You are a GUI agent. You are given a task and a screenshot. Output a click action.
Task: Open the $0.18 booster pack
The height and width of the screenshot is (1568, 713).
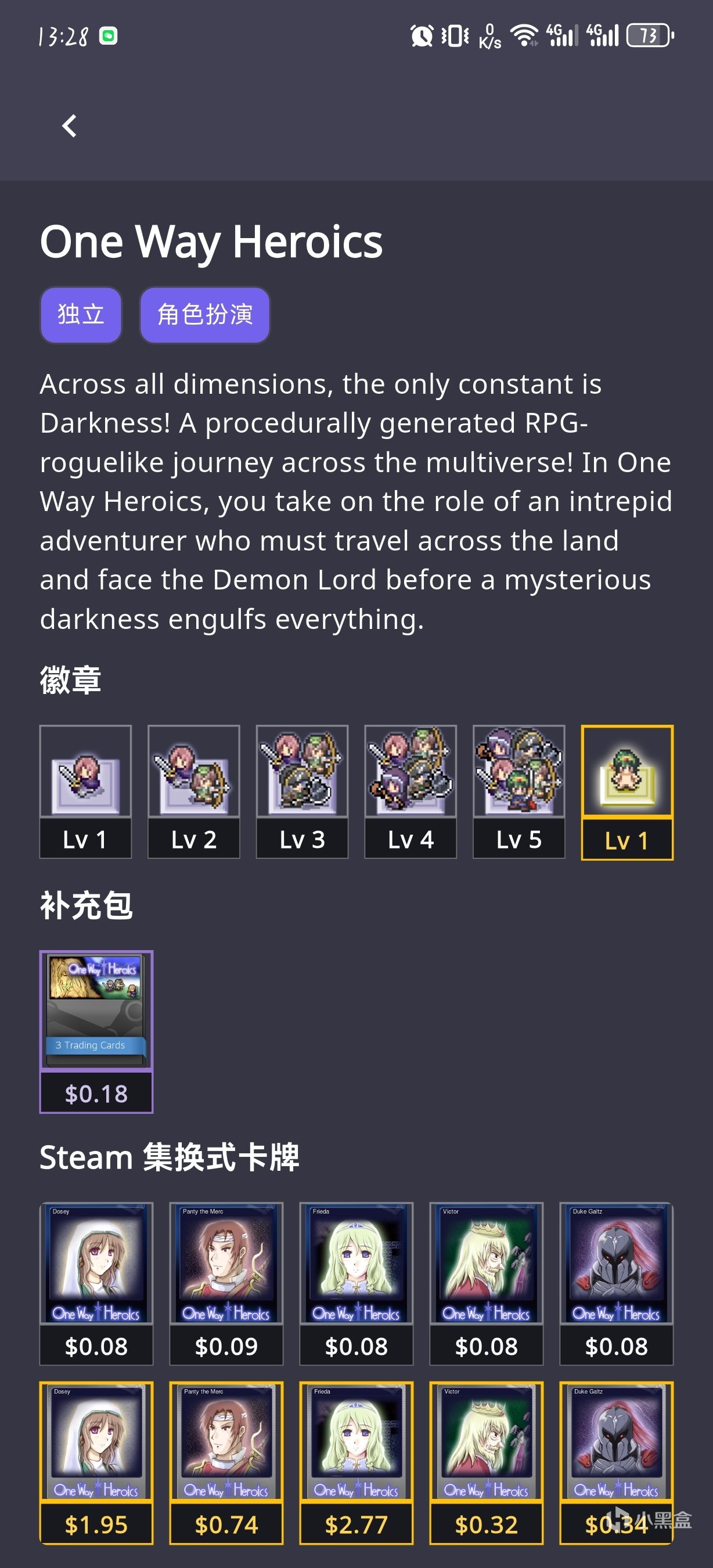pos(96,1031)
